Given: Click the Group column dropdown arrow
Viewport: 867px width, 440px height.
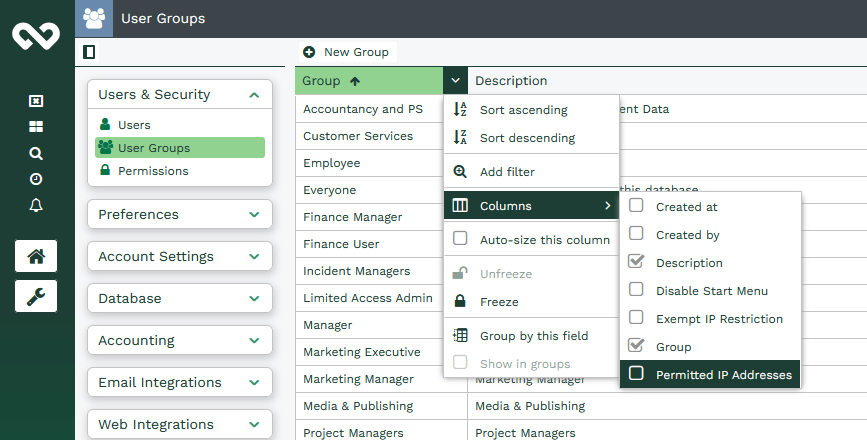Looking at the screenshot, I should click(455, 80).
